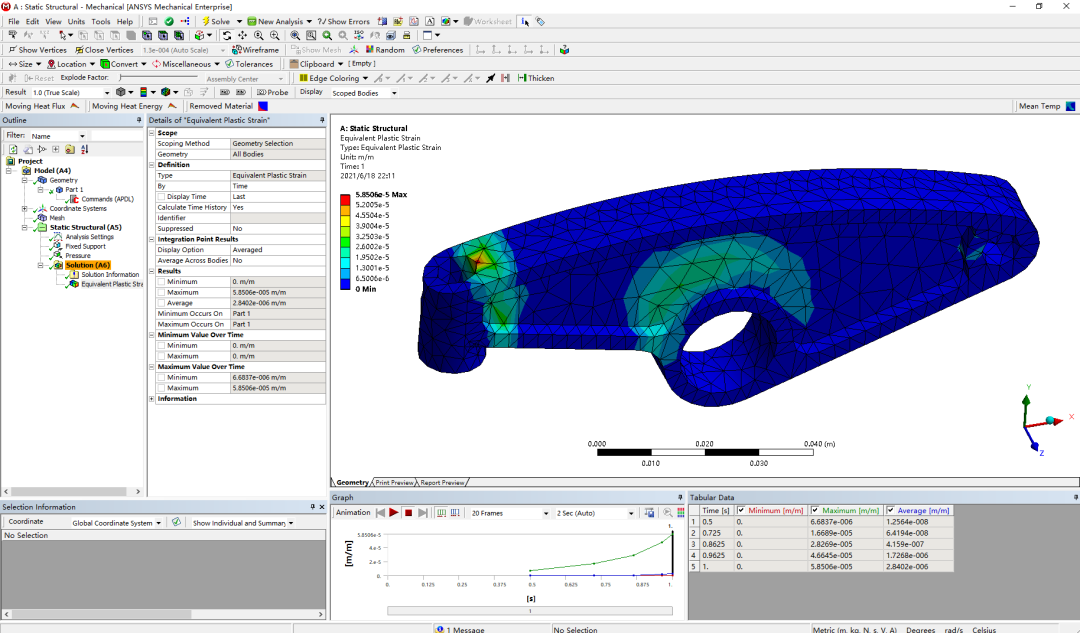The image size is (1080, 633).
Task: Click the red Max legend color band
Action: coord(345,200)
